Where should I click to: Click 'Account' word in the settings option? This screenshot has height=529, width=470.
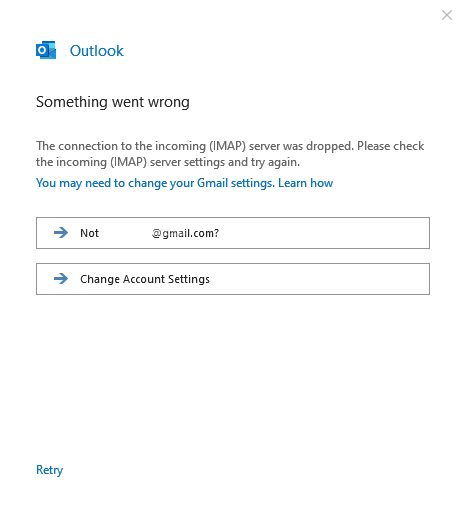click(x=144, y=279)
